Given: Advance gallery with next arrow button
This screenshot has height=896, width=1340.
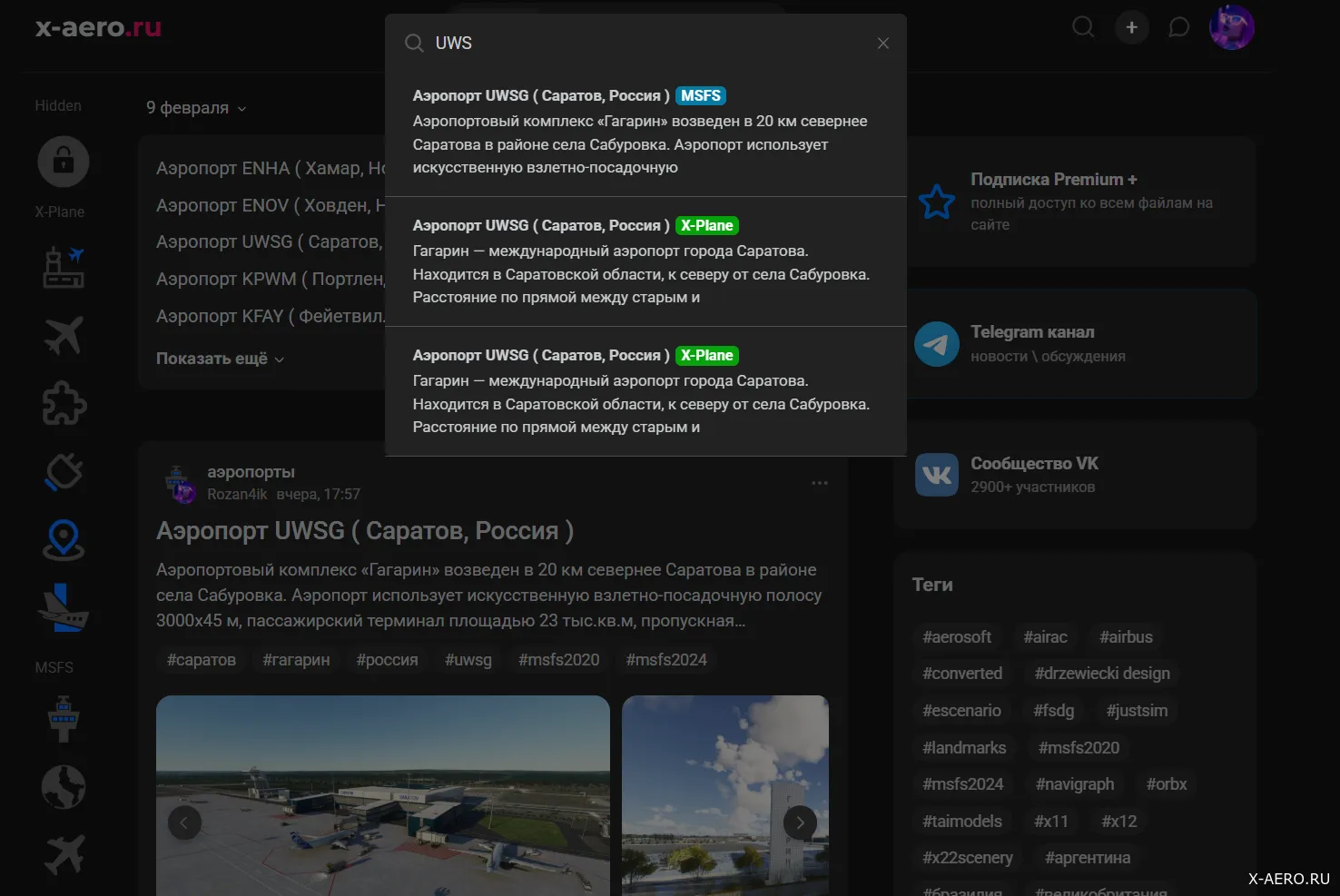Looking at the screenshot, I should (x=800, y=823).
